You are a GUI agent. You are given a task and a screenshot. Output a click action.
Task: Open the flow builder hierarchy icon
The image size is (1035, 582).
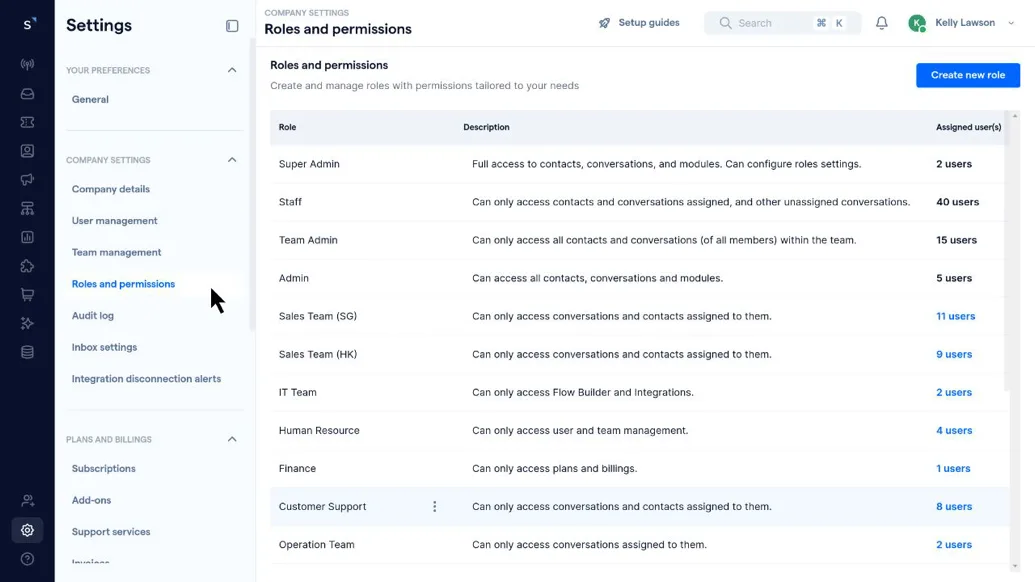27,209
